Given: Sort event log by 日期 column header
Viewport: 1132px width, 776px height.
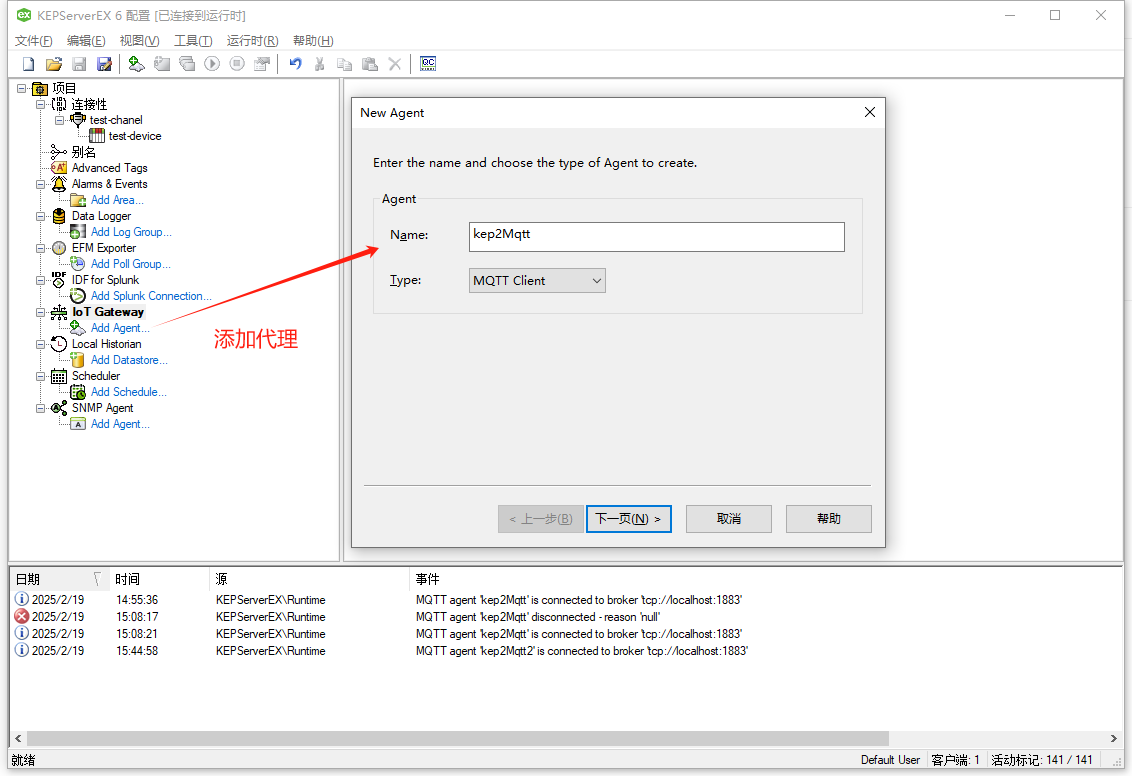Looking at the screenshot, I should 58,579.
